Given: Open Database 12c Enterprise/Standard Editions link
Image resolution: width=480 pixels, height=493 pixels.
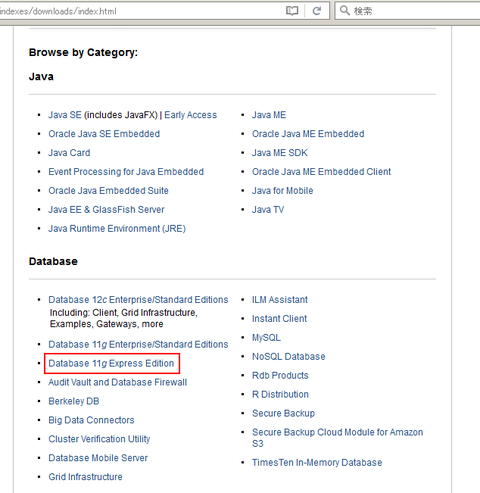Looking at the screenshot, I should click(x=138, y=300).
